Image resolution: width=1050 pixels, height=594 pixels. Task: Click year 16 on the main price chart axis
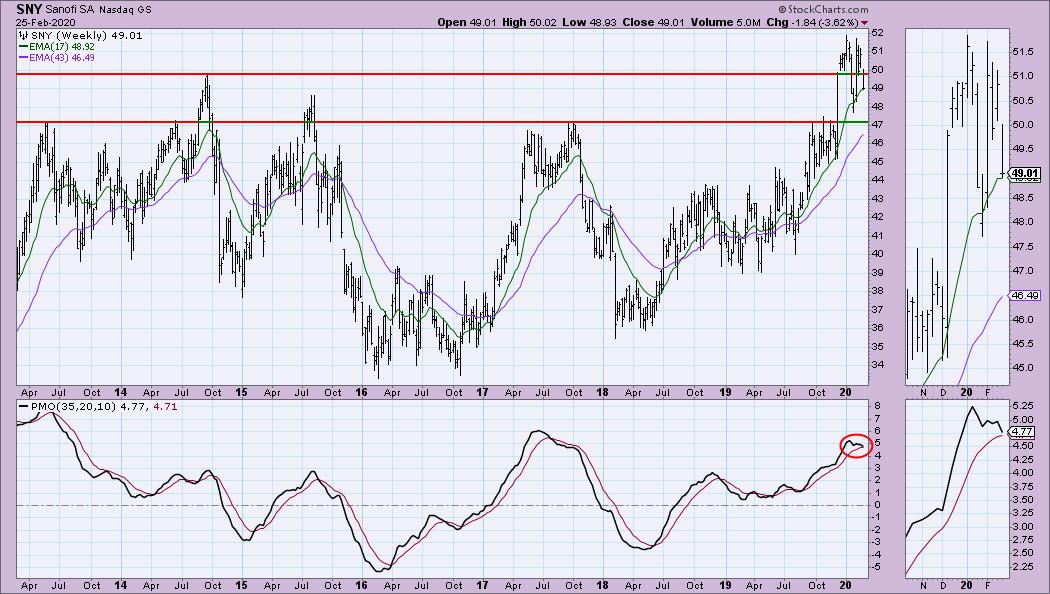tap(361, 392)
